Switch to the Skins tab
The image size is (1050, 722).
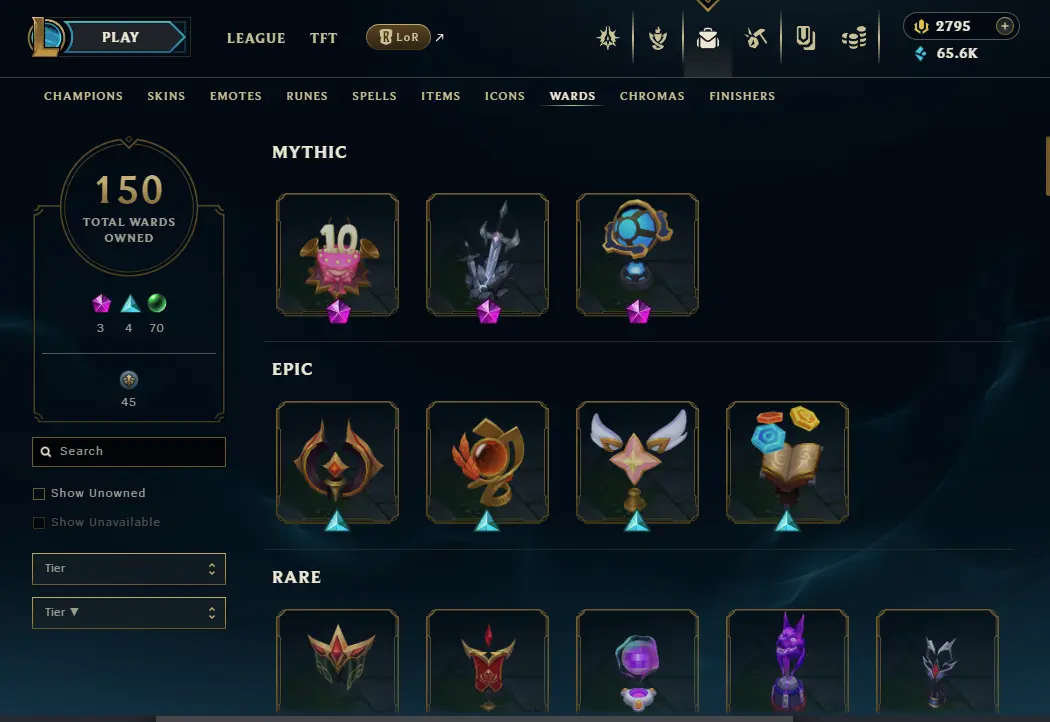166,96
